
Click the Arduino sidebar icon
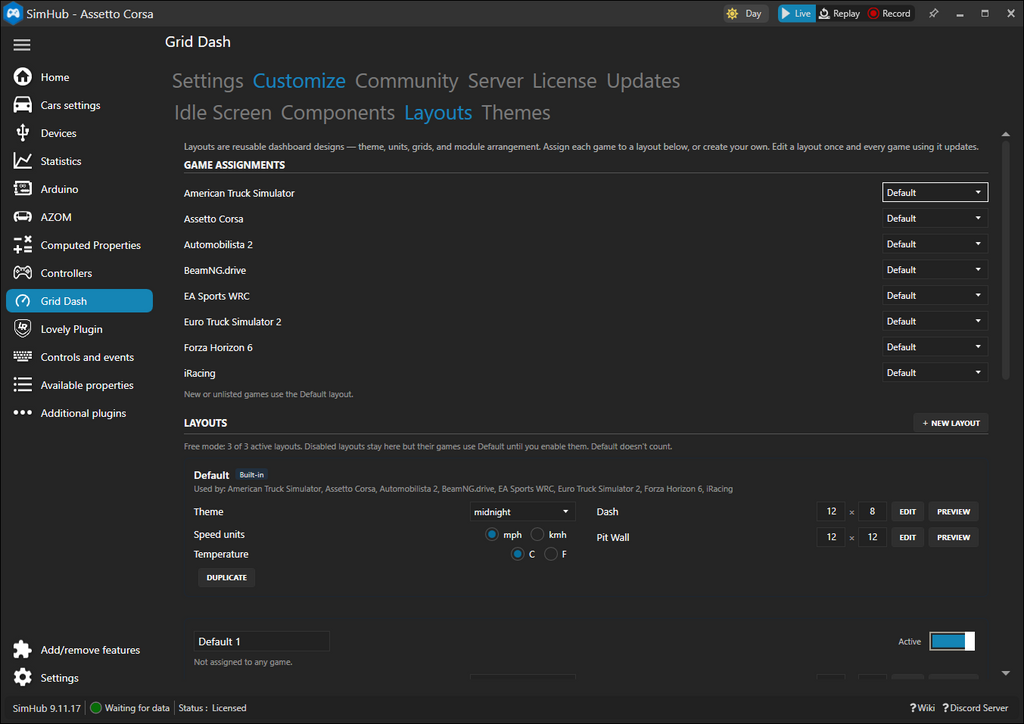(x=22, y=189)
